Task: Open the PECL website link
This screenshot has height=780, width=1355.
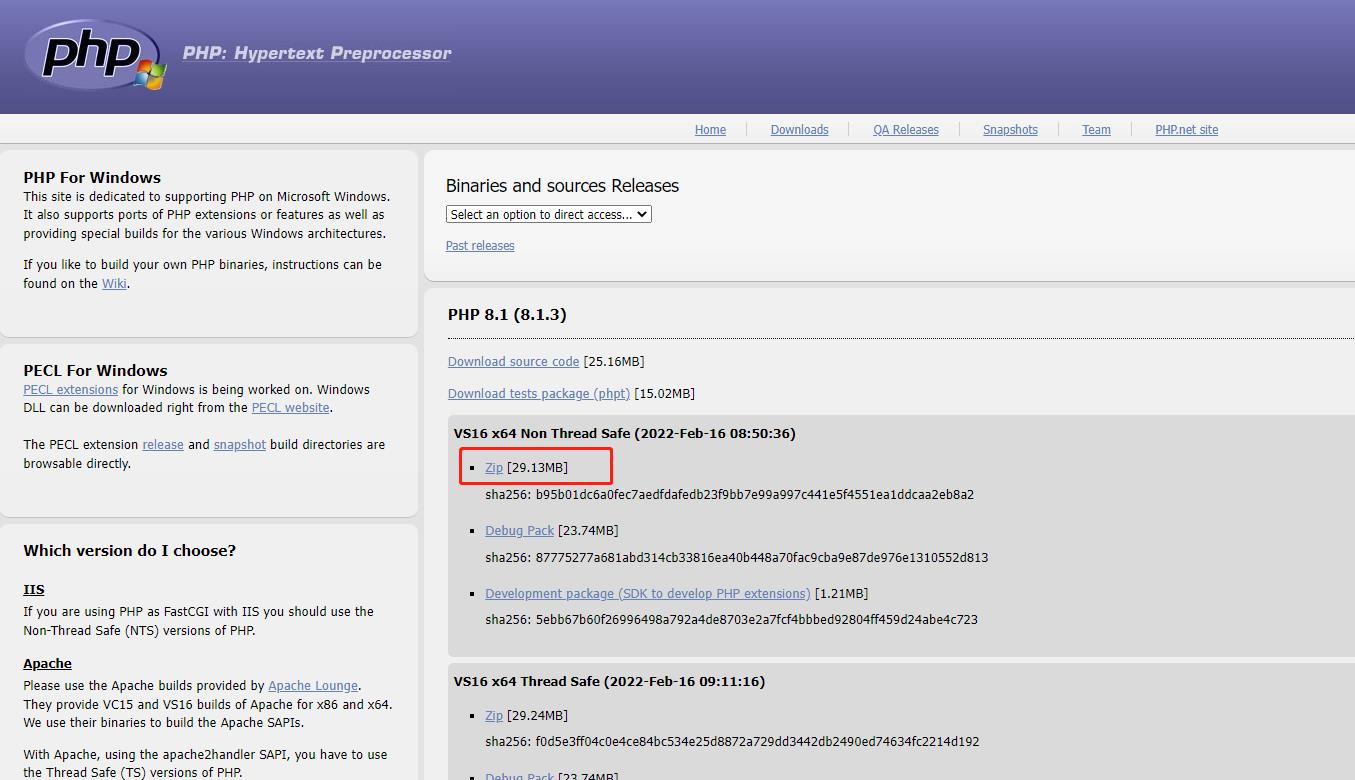Action: (290, 408)
